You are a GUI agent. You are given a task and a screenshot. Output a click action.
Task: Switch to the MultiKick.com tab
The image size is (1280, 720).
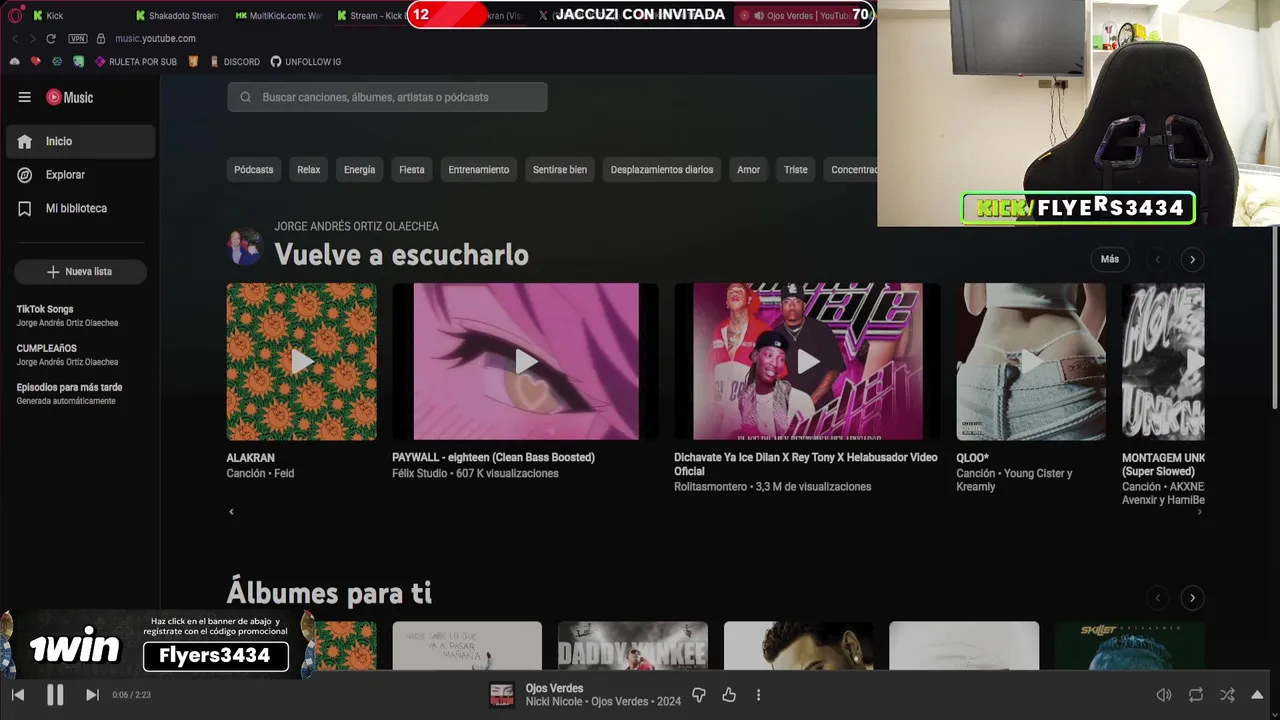click(x=278, y=16)
